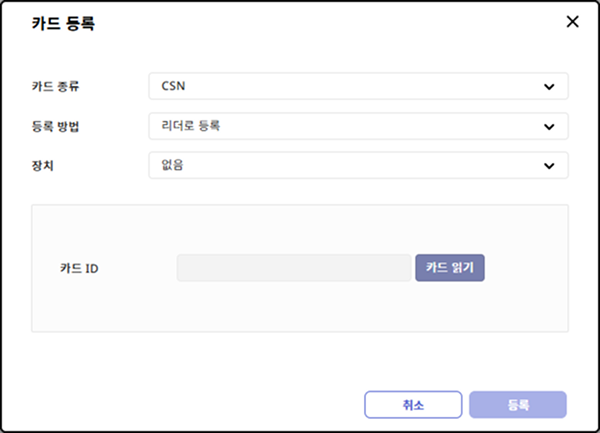The image size is (600, 433).
Task: Open the 카드 종류 dropdown
Action: (x=358, y=86)
